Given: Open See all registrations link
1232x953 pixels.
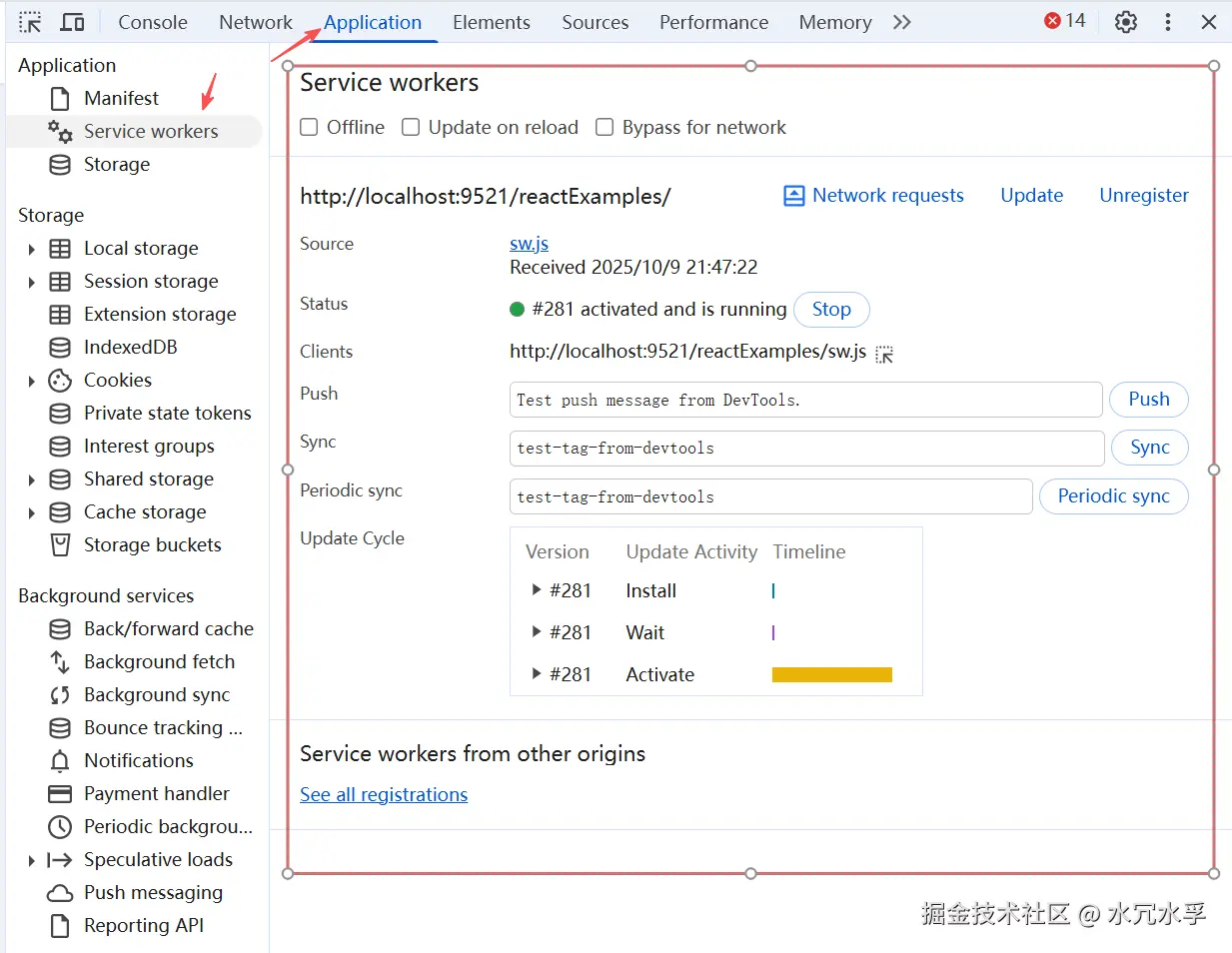Looking at the screenshot, I should tap(384, 794).
